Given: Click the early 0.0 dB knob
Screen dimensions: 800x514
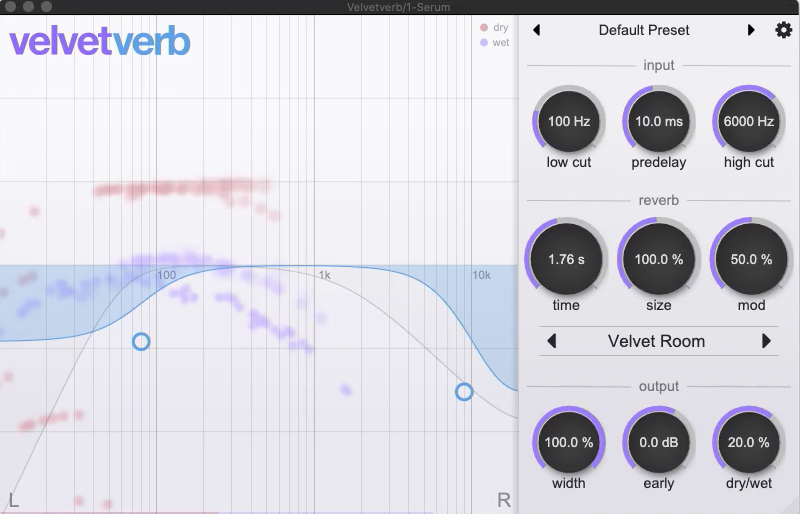Looking at the screenshot, I should (659, 442).
